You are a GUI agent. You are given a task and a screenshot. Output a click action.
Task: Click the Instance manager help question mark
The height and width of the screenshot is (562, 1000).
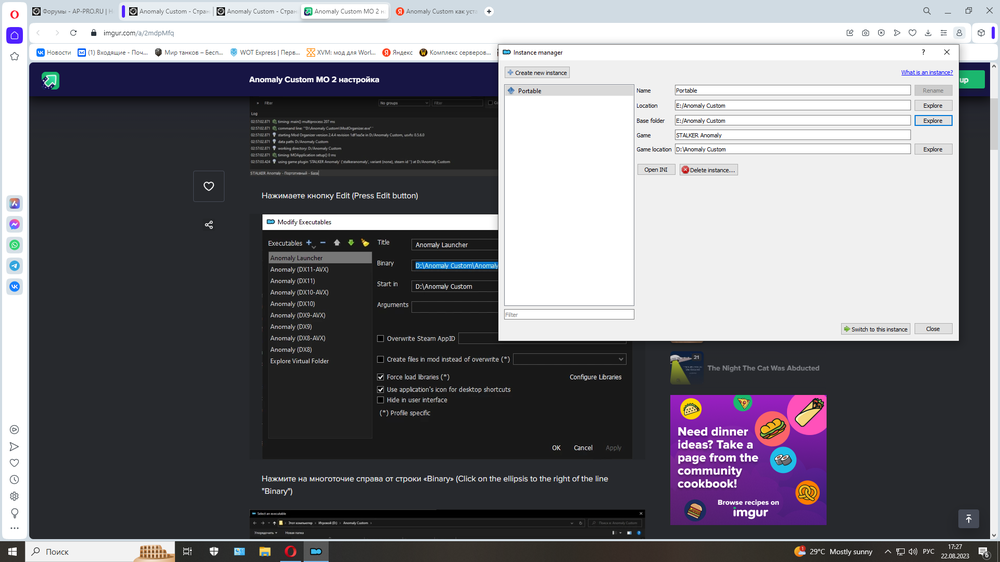(x=923, y=52)
